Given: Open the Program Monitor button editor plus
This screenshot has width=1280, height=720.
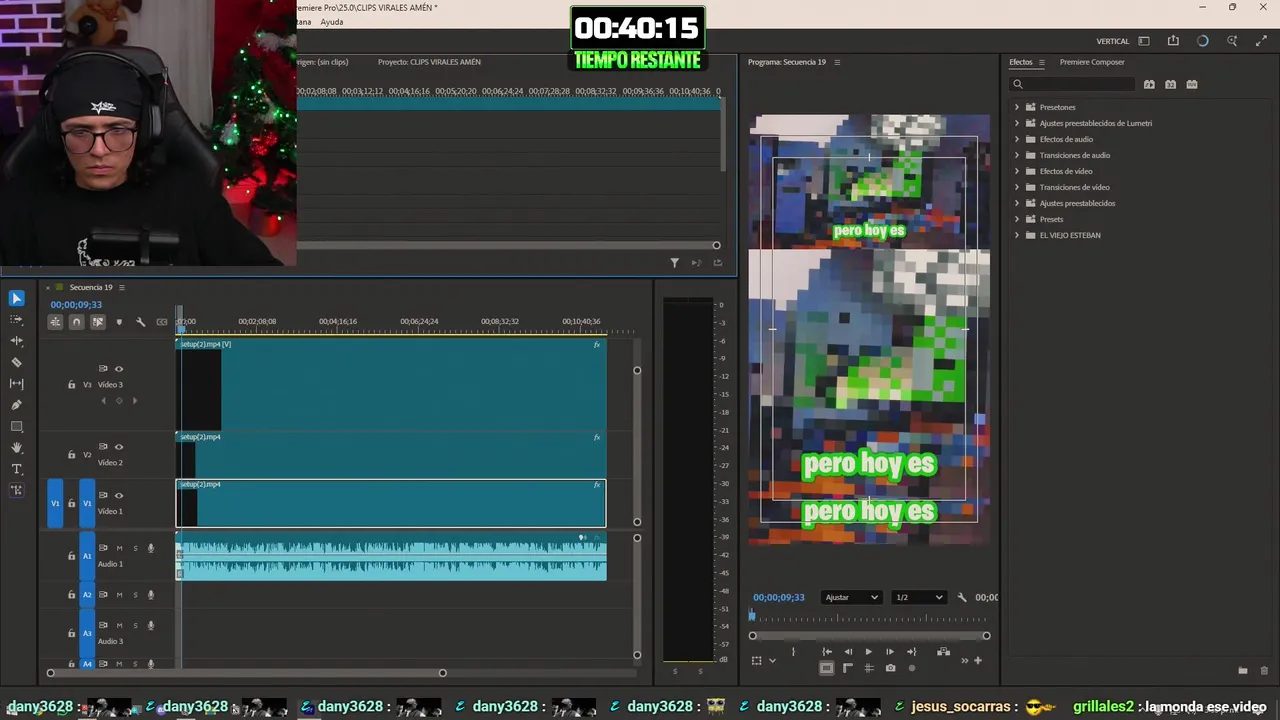Looking at the screenshot, I should (978, 660).
